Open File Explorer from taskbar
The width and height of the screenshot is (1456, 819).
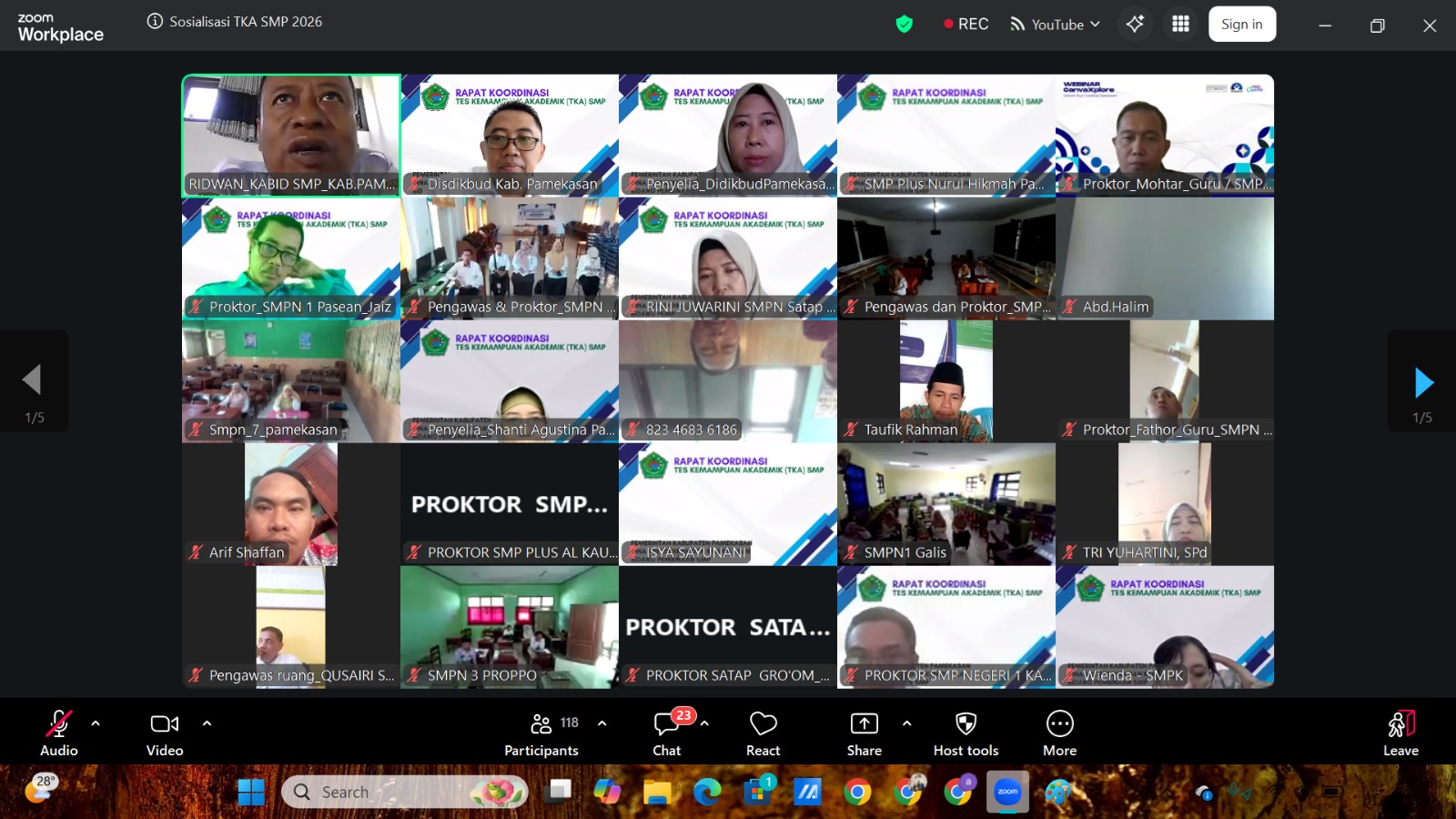tap(657, 792)
